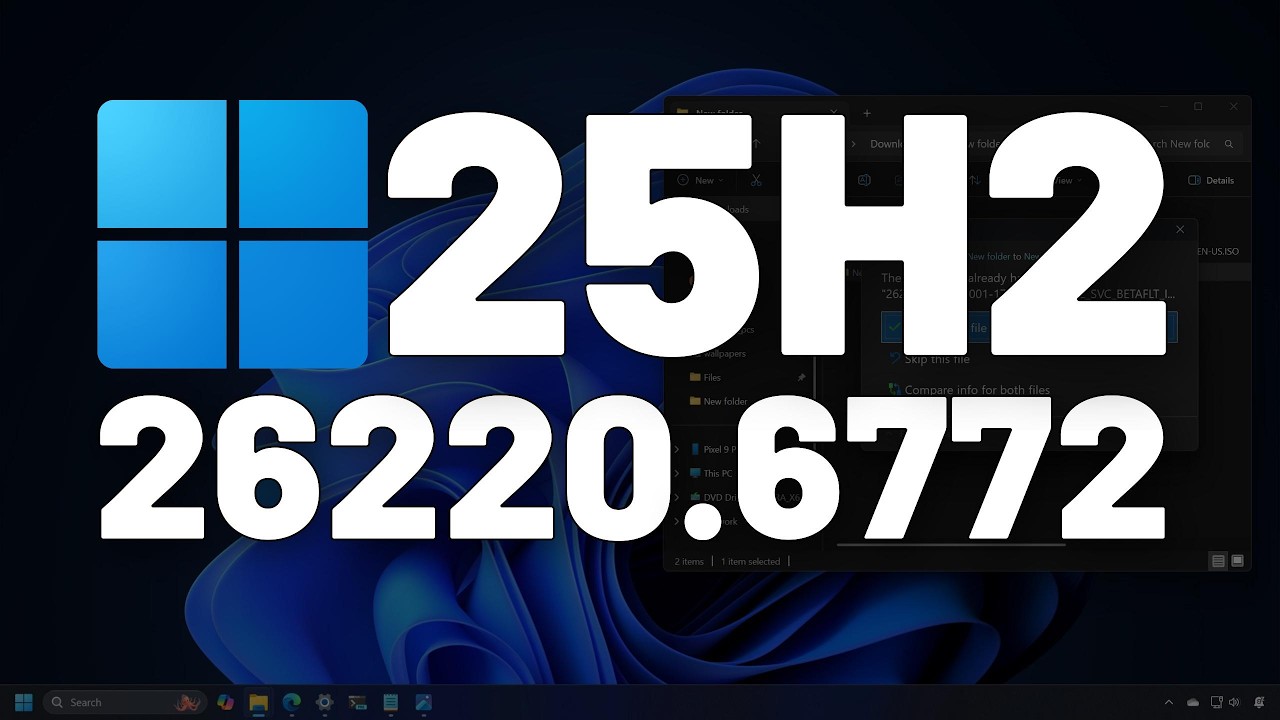Open the notification bell in tray
Screen dimensions: 1280x720
(x=1259, y=702)
